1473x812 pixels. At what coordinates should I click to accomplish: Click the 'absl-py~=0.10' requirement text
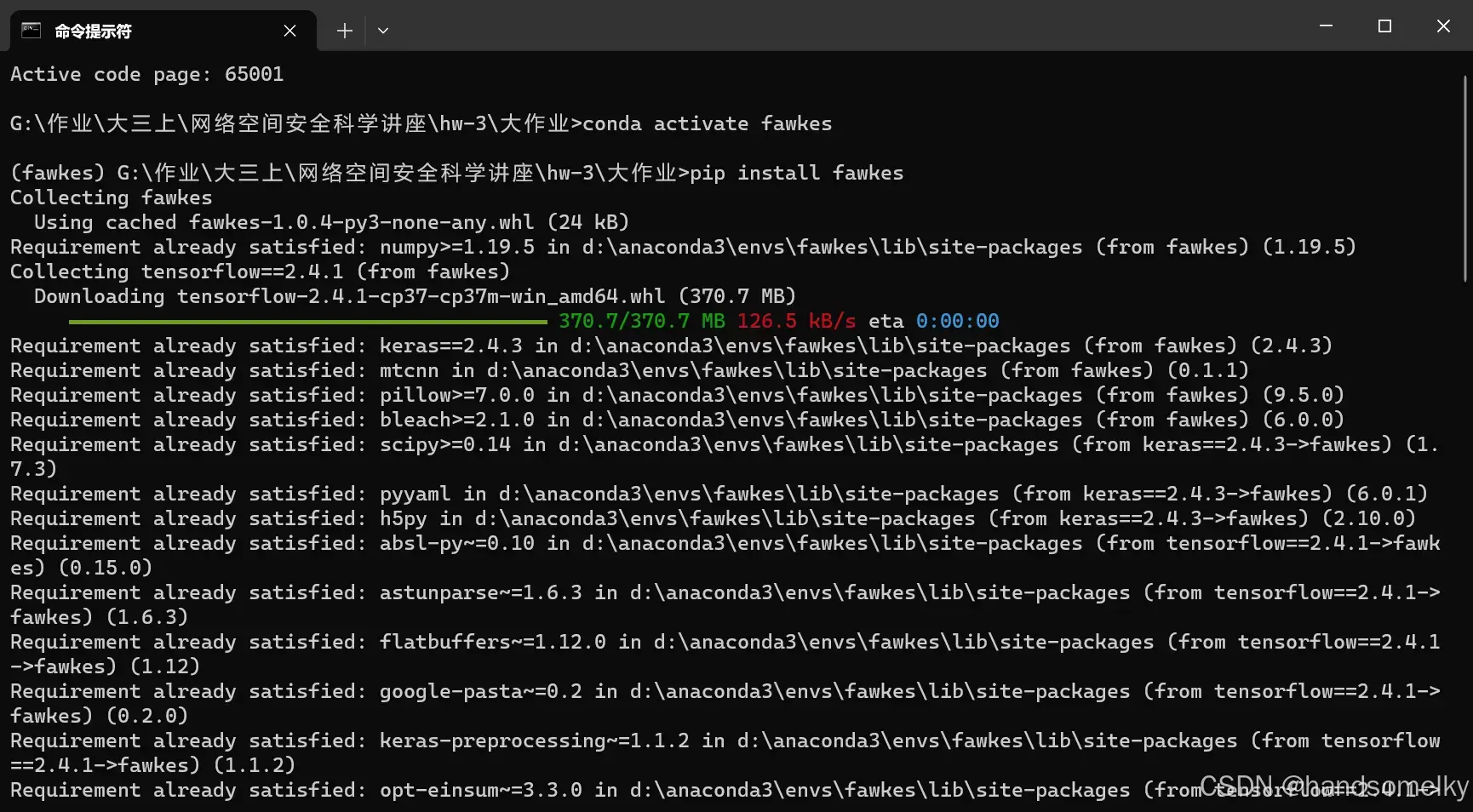[x=457, y=543]
